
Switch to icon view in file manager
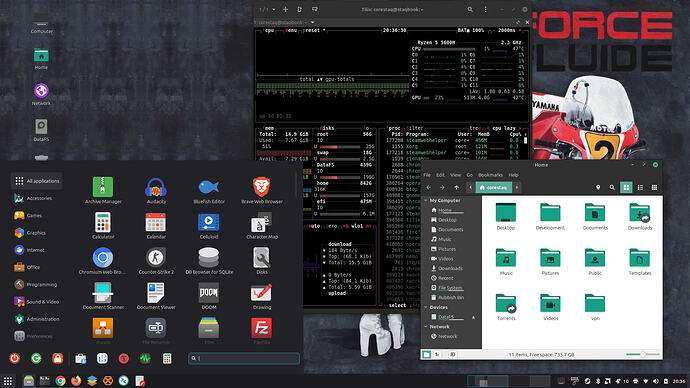coord(626,187)
